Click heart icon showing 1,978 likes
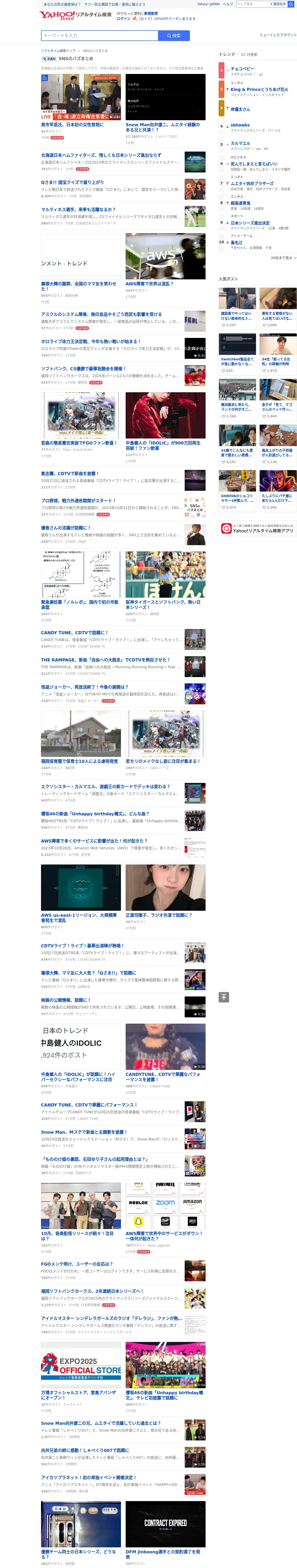This screenshot has width=297, height=1568. point(264,371)
